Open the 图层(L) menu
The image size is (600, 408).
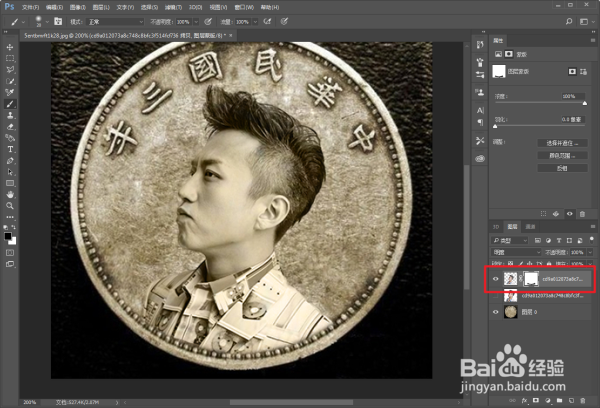click(x=101, y=7)
